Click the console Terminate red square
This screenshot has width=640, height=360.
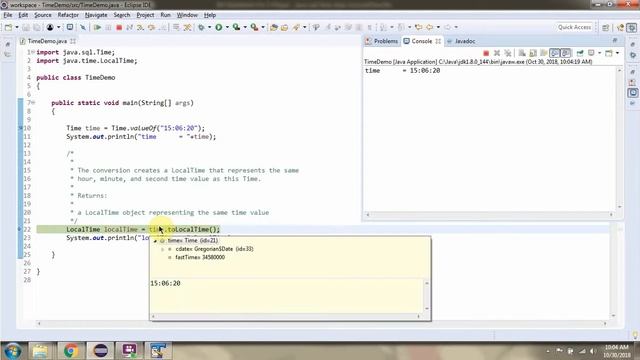point(486,53)
